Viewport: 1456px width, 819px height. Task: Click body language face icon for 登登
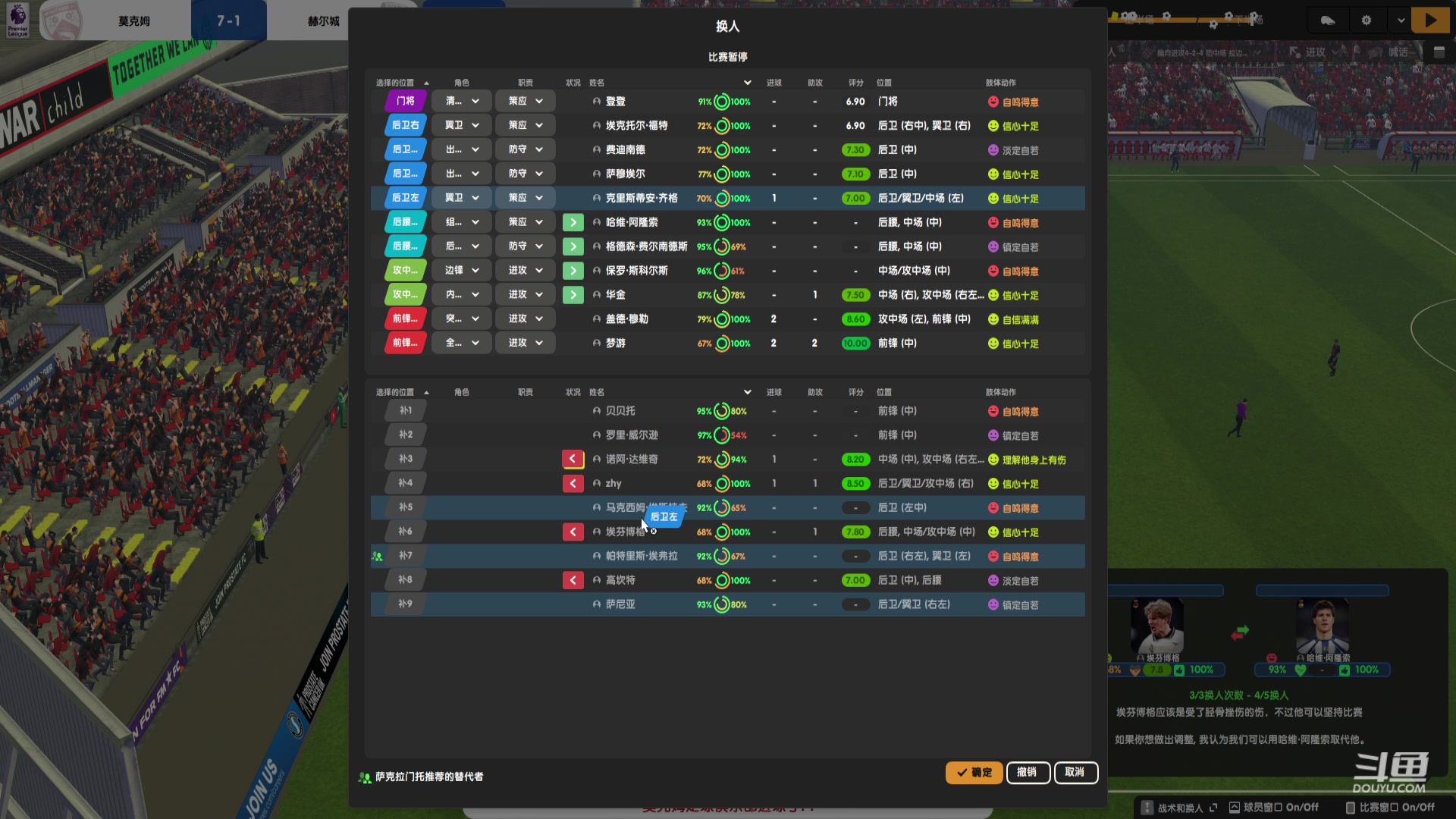click(993, 102)
